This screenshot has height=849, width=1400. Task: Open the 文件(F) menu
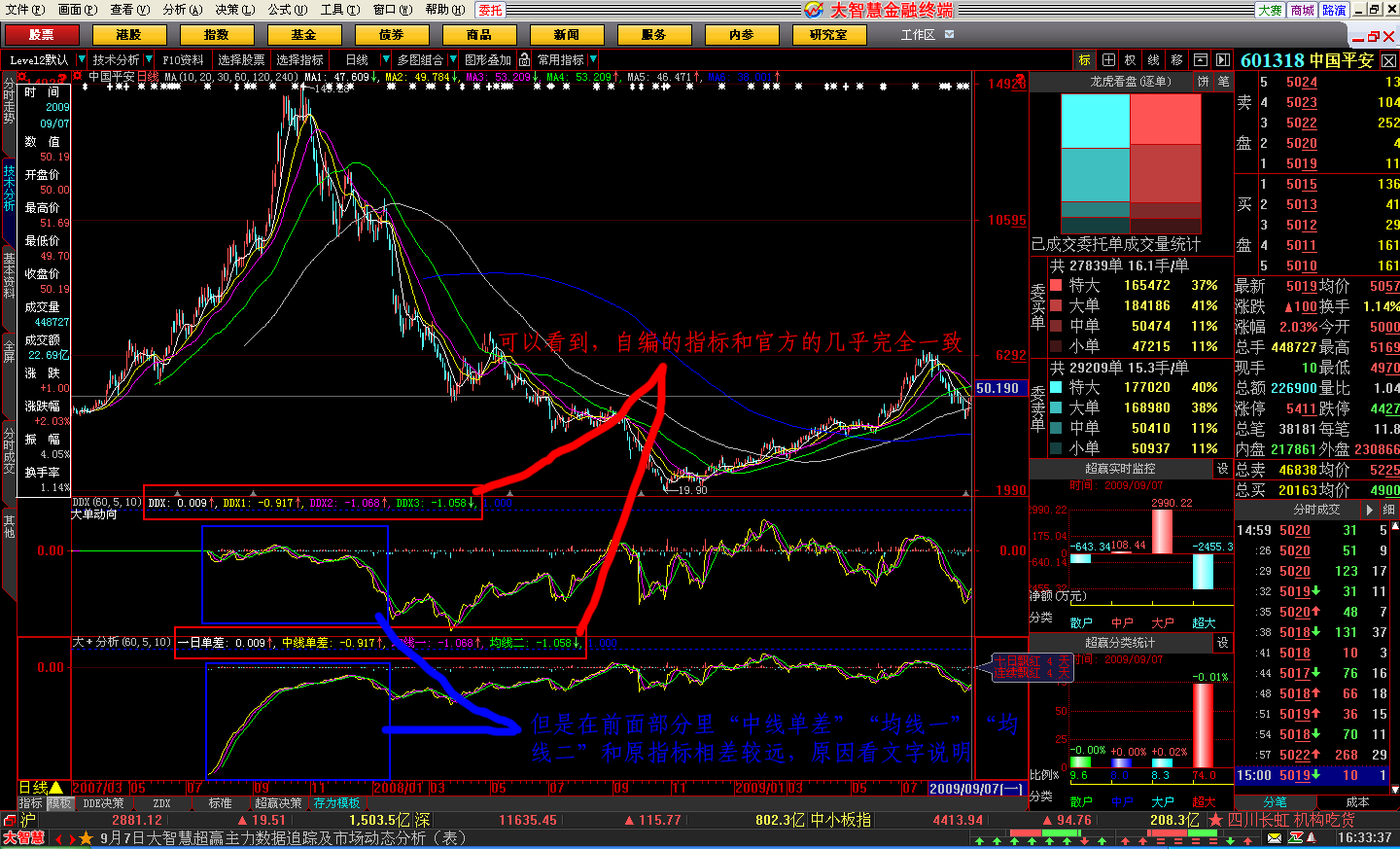point(25,10)
